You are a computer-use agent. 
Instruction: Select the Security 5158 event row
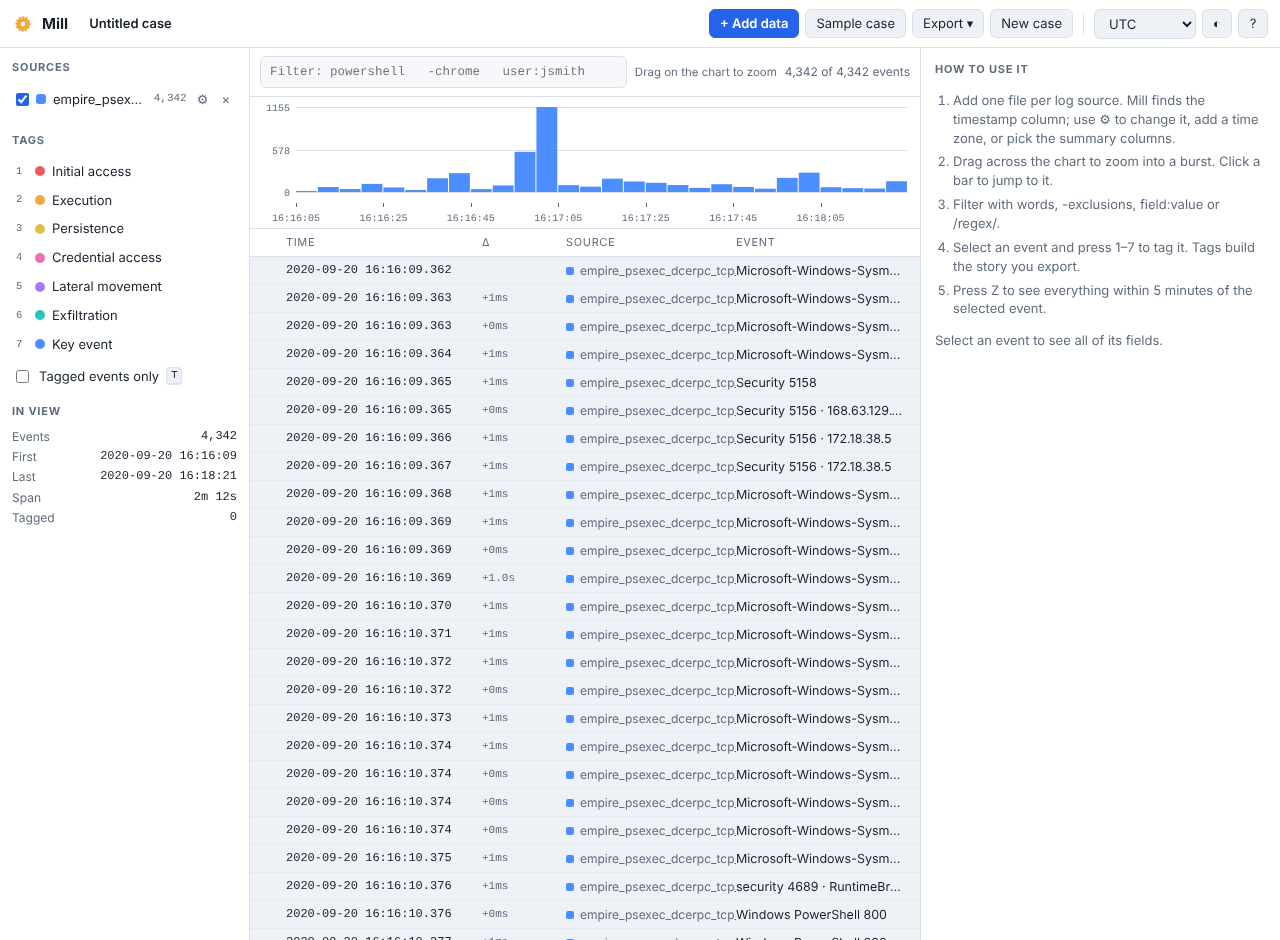[x=585, y=382]
